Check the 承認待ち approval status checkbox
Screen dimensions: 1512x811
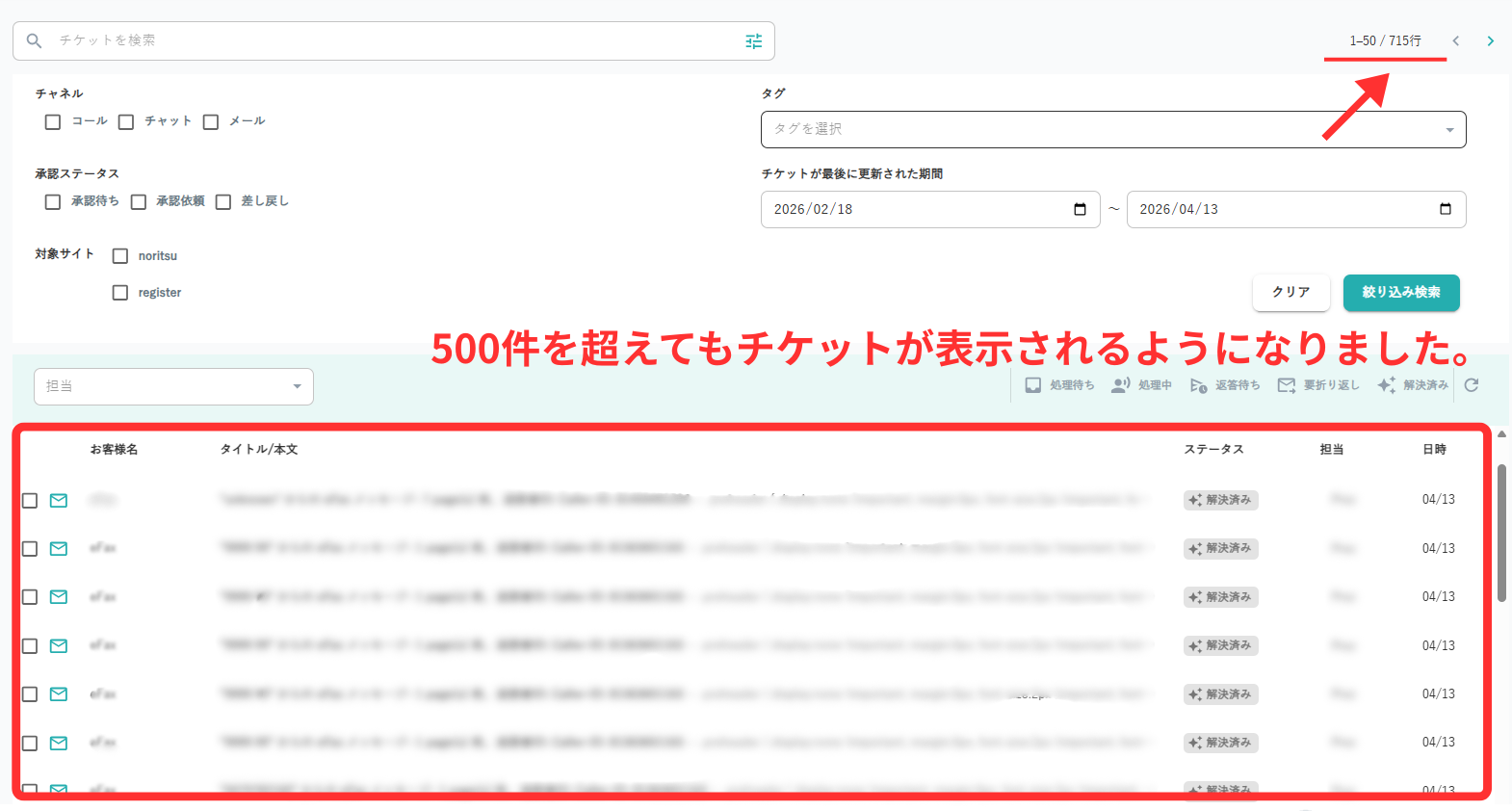pos(53,201)
